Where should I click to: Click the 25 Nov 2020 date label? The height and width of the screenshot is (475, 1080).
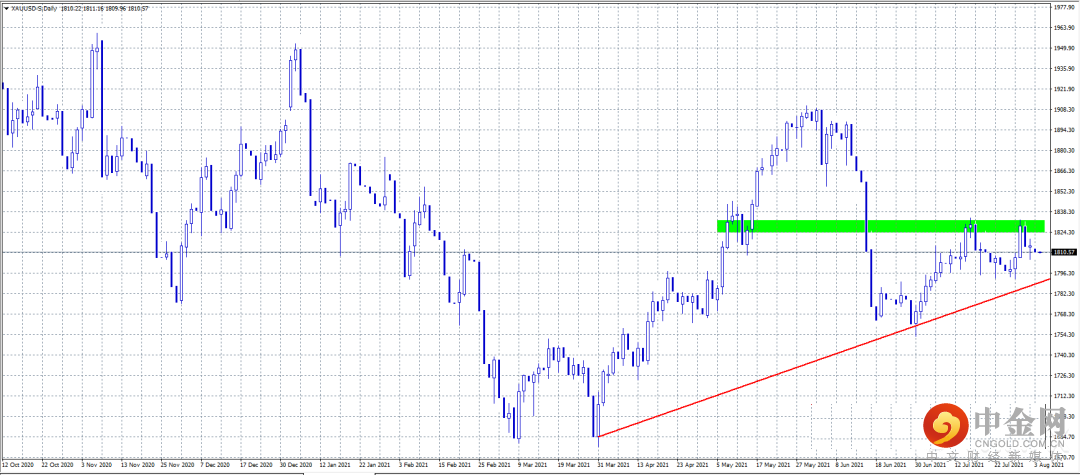(178, 465)
